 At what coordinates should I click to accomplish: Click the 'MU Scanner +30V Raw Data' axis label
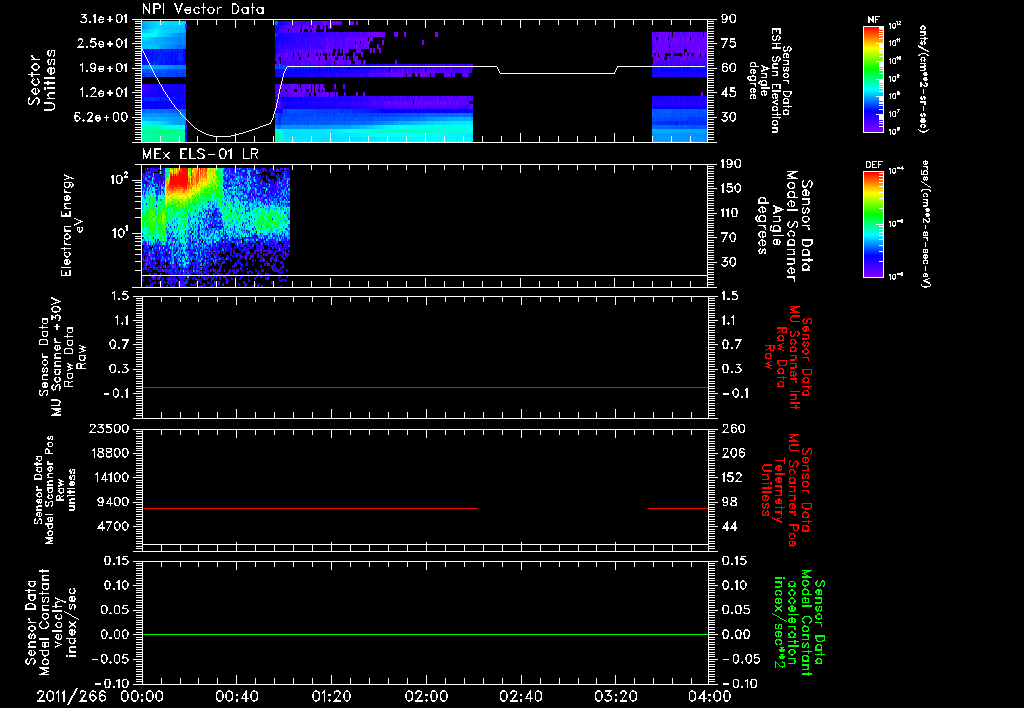pos(63,357)
